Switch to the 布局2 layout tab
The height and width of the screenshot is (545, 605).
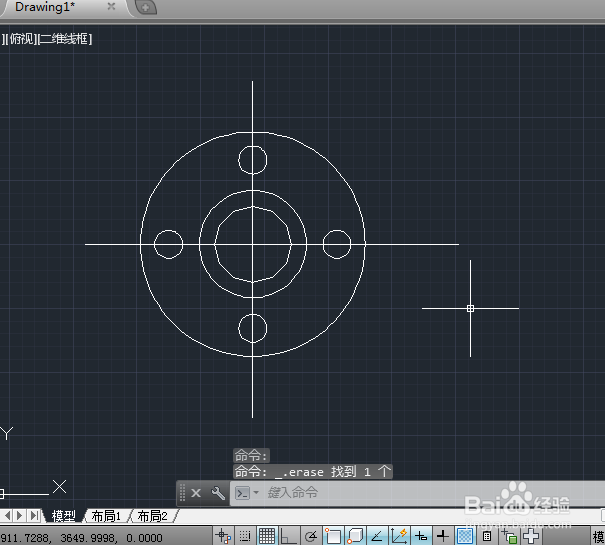(152, 516)
